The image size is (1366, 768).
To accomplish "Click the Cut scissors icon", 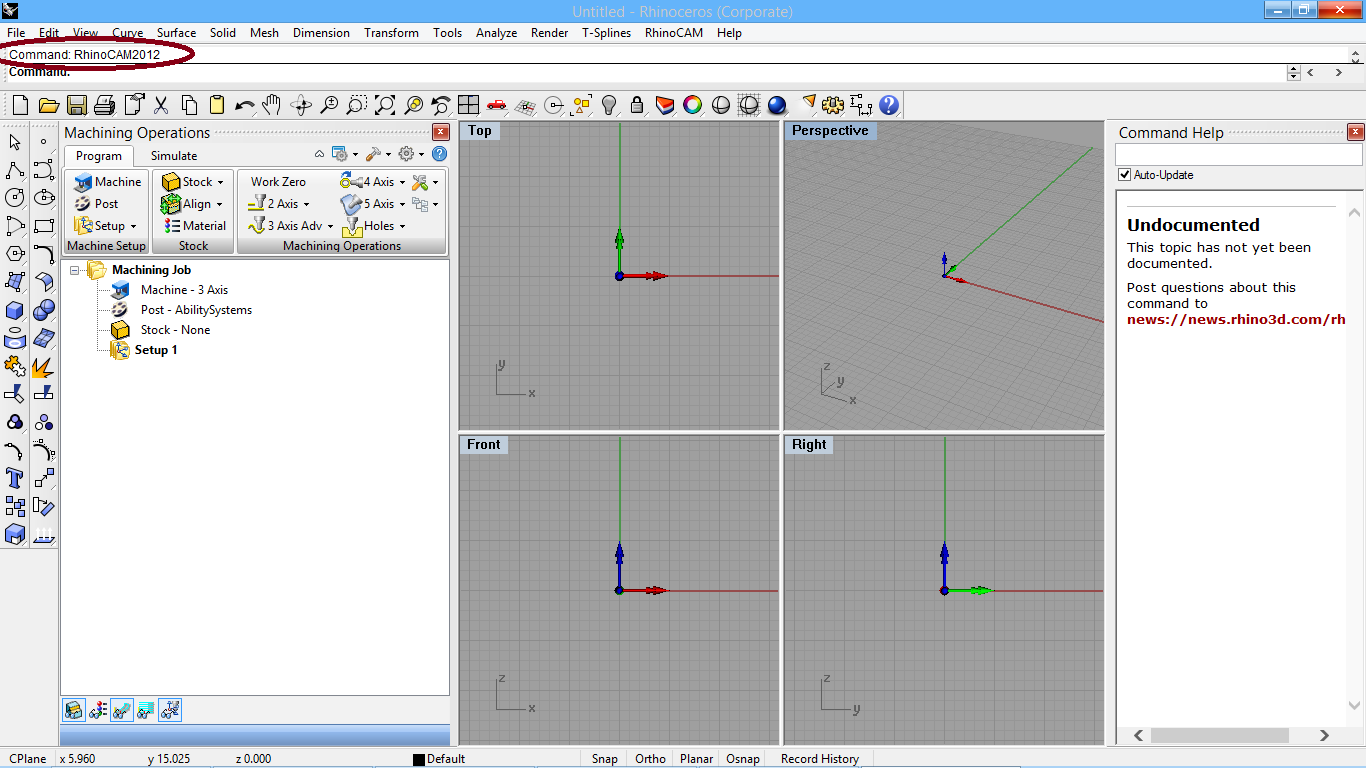I will click(161, 105).
